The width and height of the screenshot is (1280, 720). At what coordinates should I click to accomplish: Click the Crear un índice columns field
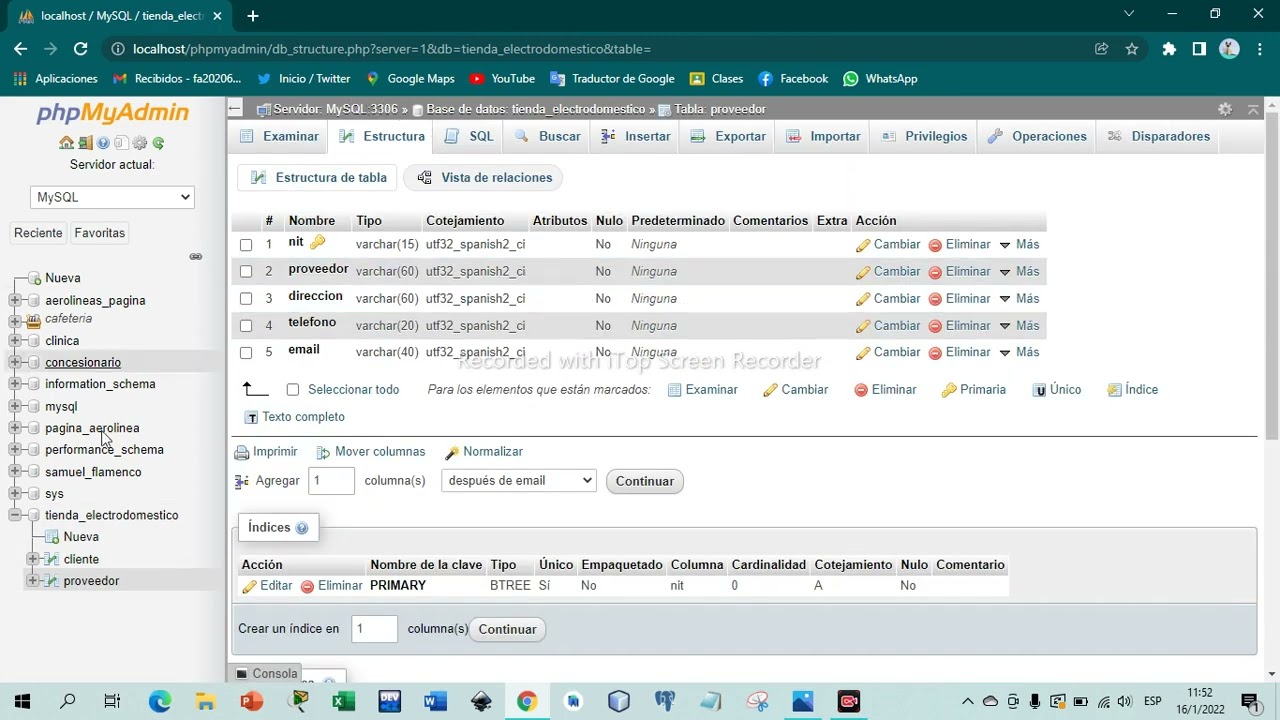[374, 629]
